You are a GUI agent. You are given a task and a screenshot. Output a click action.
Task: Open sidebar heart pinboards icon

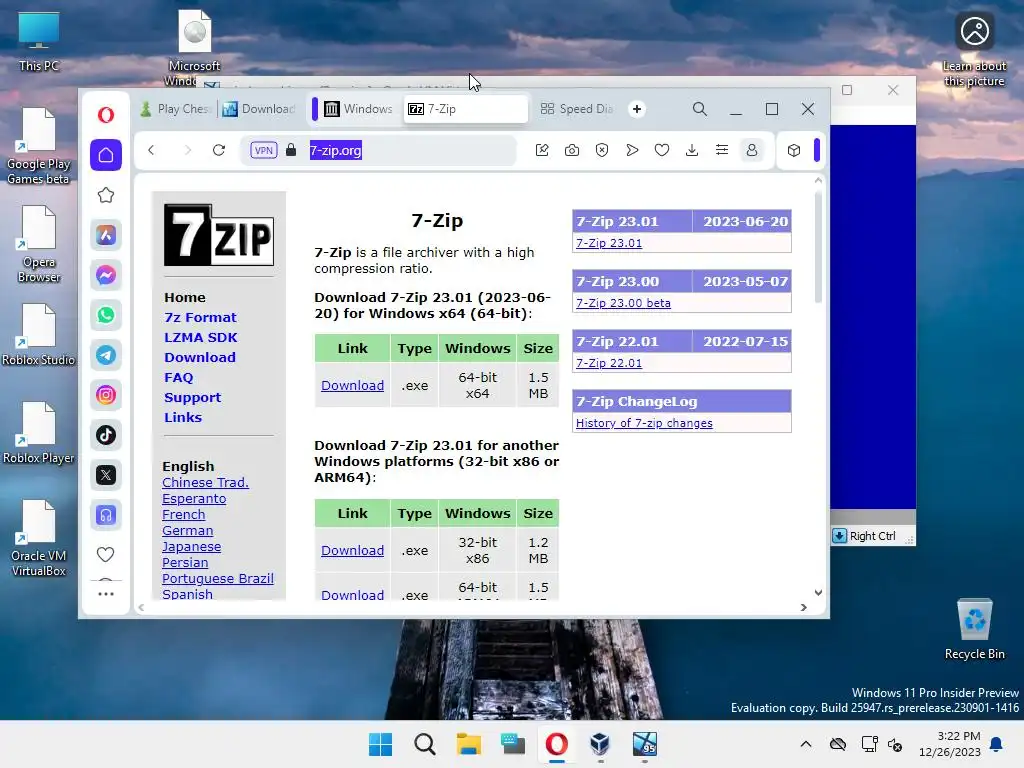[106, 554]
